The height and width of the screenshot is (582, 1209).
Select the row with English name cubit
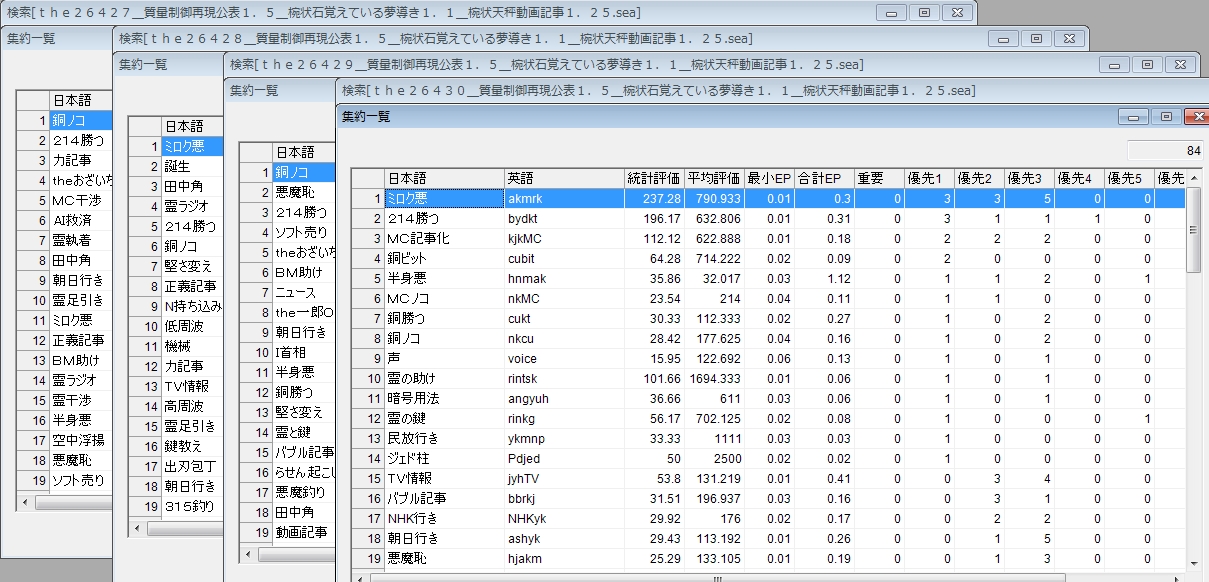(563, 259)
